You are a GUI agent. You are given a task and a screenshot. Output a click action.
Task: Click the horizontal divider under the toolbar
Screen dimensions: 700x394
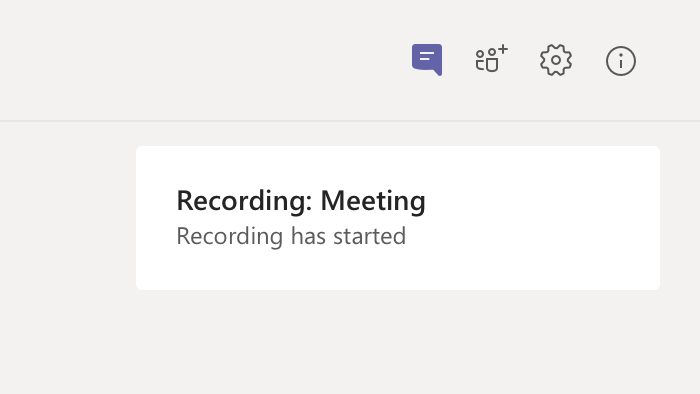pos(350,120)
